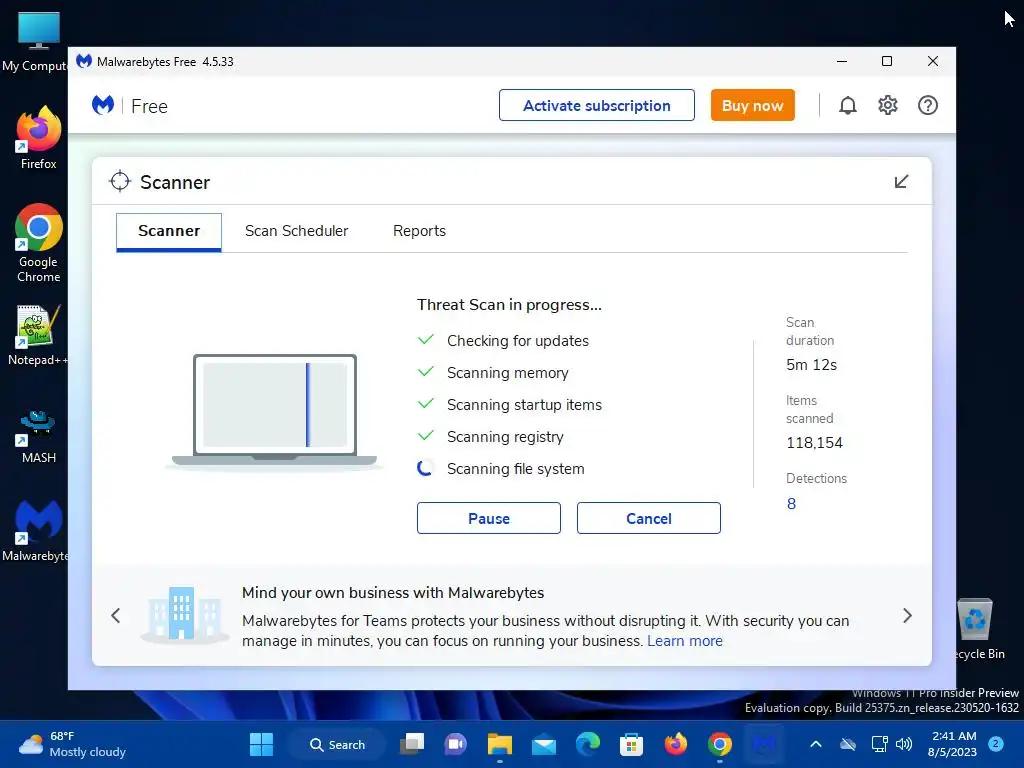The width and height of the screenshot is (1024, 768).
Task: Show previous promotional banner
Action: [116, 615]
